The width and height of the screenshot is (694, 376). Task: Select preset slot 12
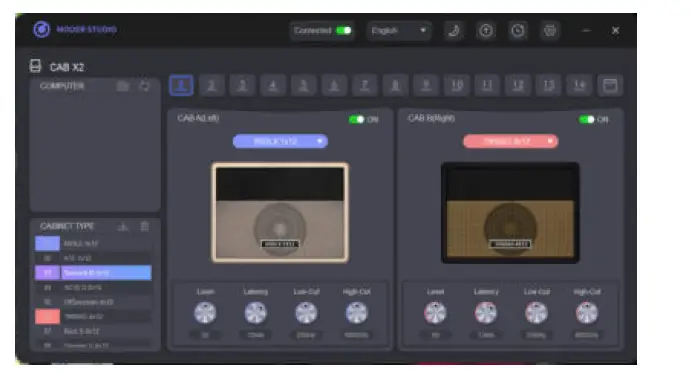(518, 85)
